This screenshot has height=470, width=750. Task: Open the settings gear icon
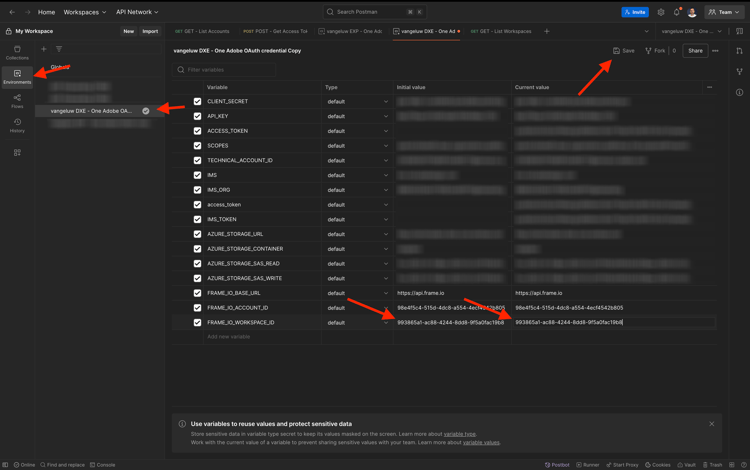(661, 12)
